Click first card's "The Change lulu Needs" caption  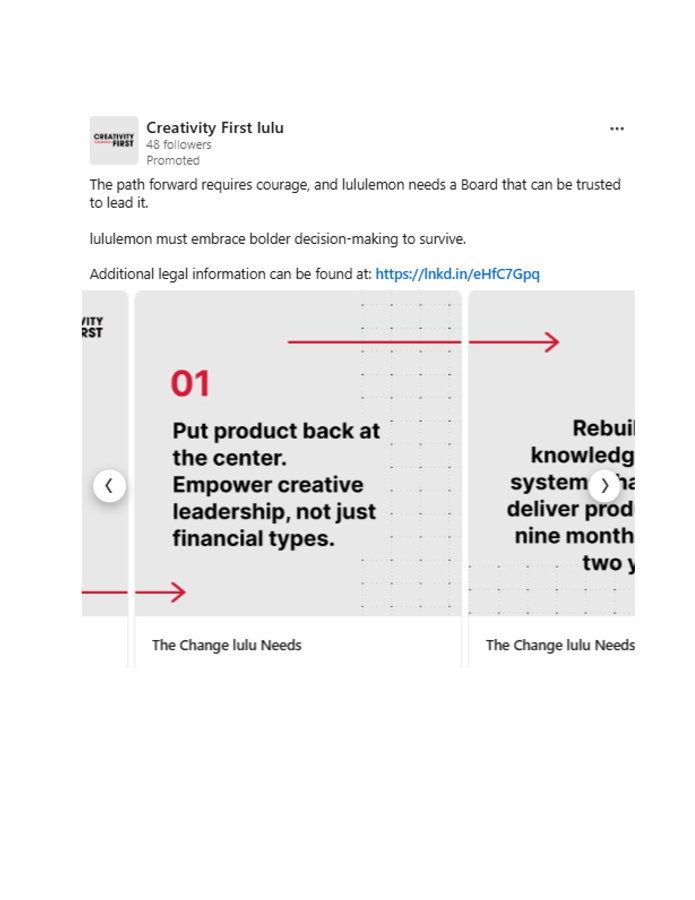[x=227, y=645]
